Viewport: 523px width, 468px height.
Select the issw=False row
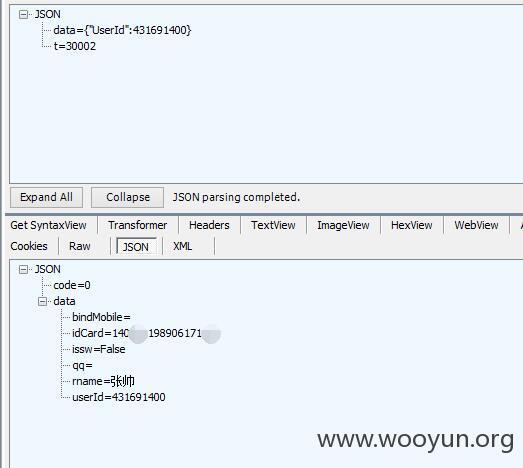pyautogui.click(x=98, y=349)
